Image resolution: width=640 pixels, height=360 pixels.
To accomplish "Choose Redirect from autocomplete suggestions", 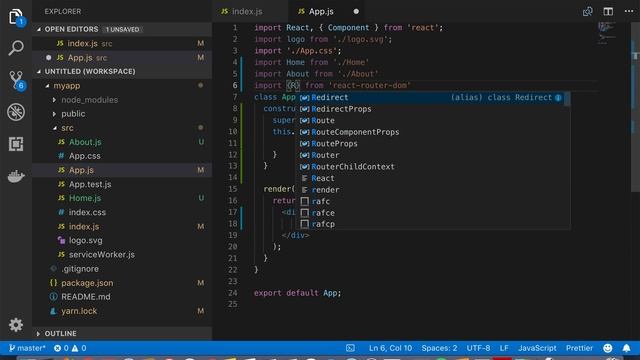I will [433, 98].
